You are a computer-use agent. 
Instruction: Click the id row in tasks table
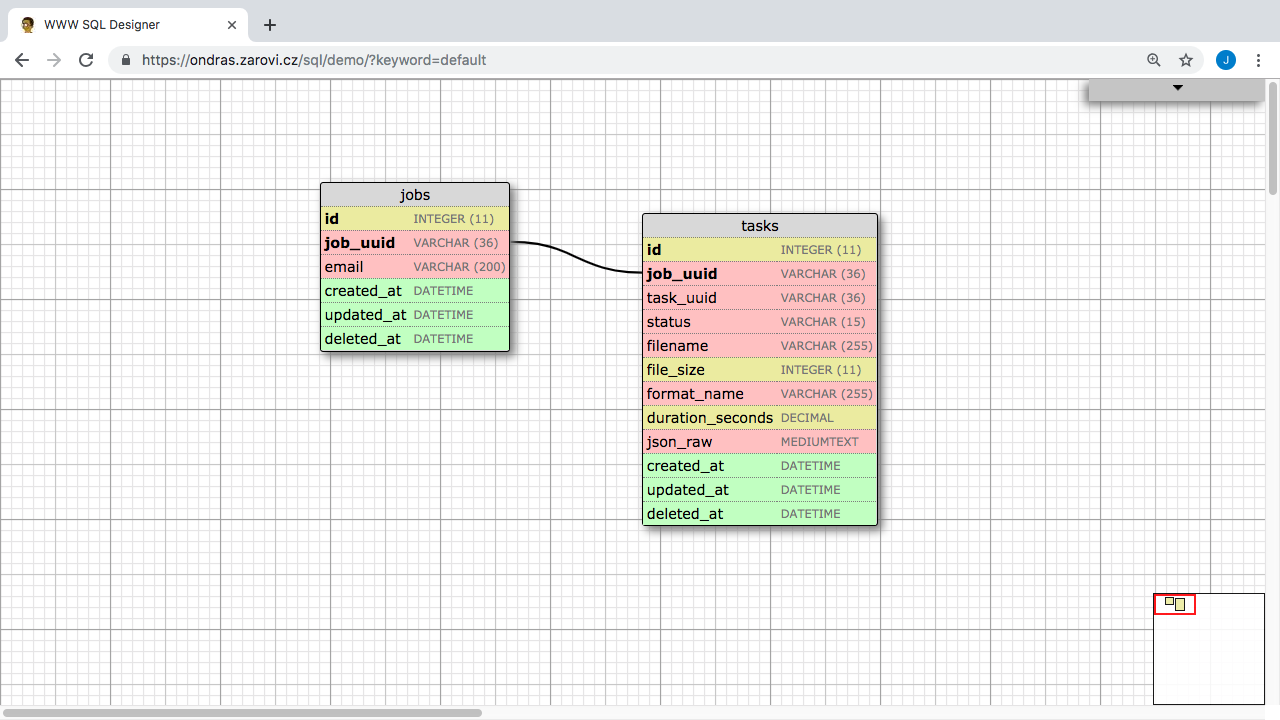click(x=760, y=249)
